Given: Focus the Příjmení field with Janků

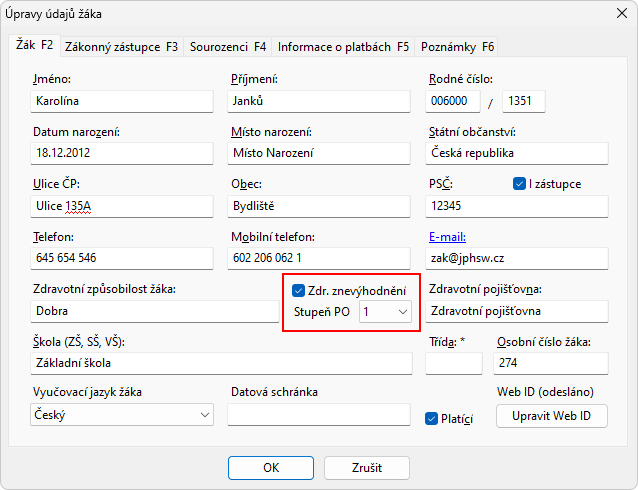Looking at the screenshot, I should pyautogui.click(x=318, y=101).
